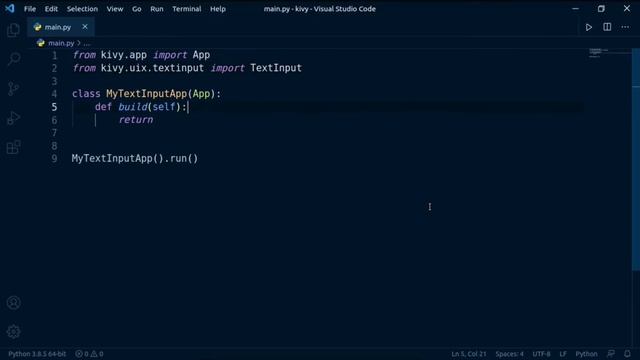Minimize the VS Code window
This screenshot has height=360, width=640.
click(576, 9)
